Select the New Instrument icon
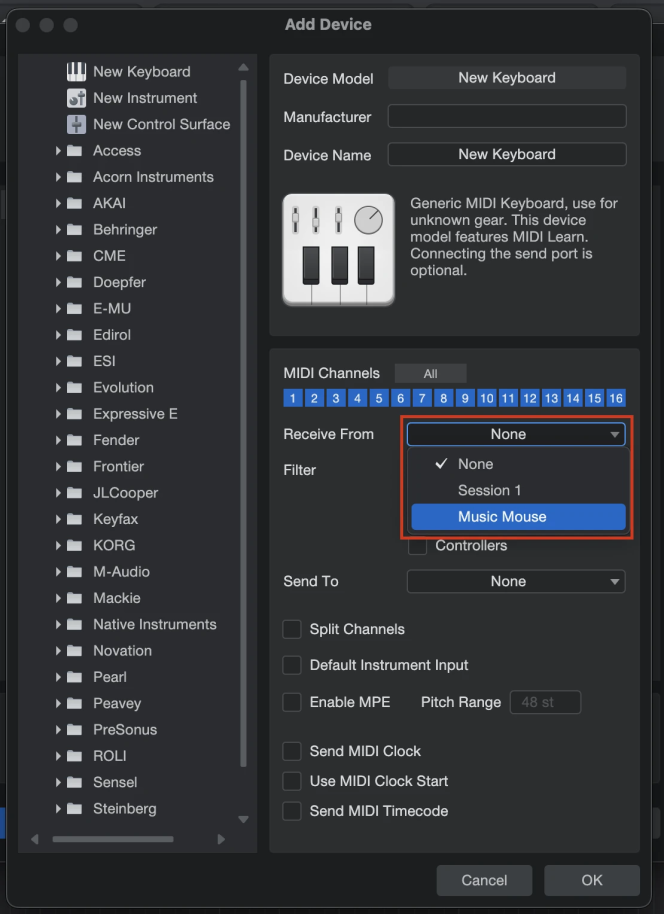Viewport: 664px width, 914px height. coord(76,98)
